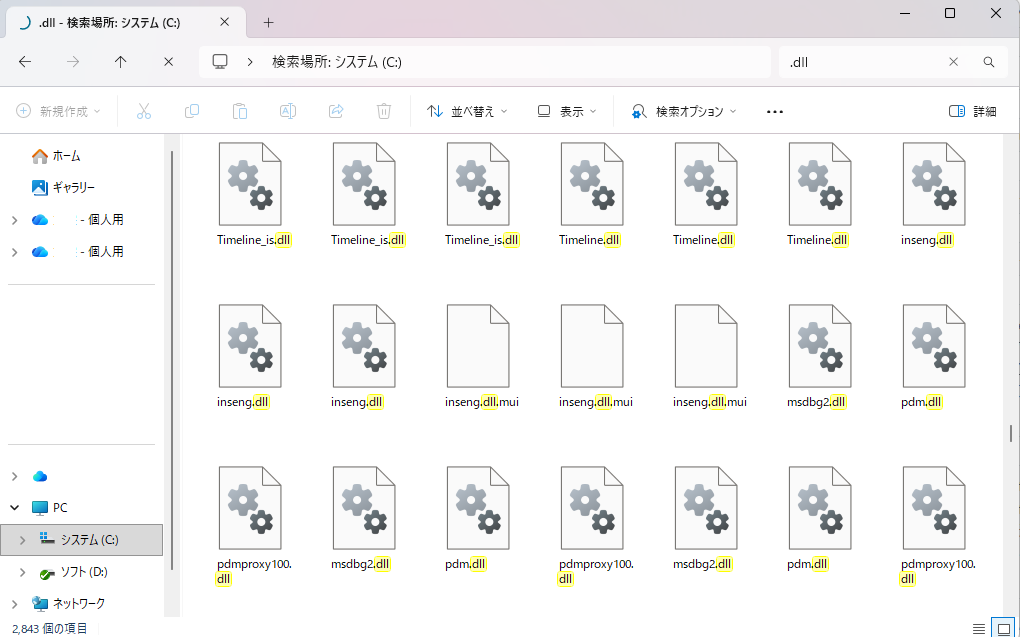The height and width of the screenshot is (637, 1020).
Task: Click the Cut scissors icon in toolbar
Action: click(x=143, y=111)
